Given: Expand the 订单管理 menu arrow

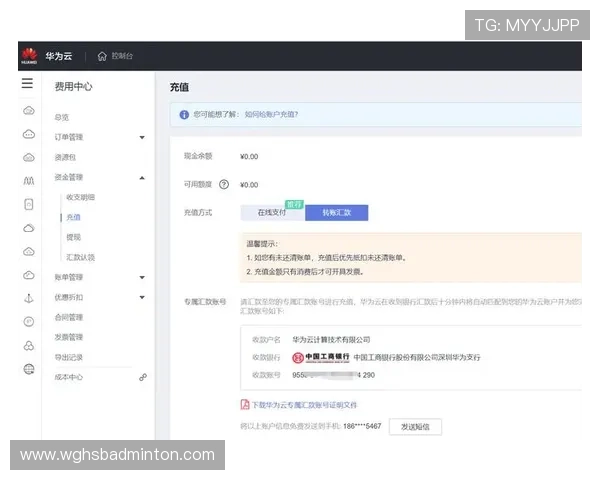Looking at the screenshot, I should [142, 137].
